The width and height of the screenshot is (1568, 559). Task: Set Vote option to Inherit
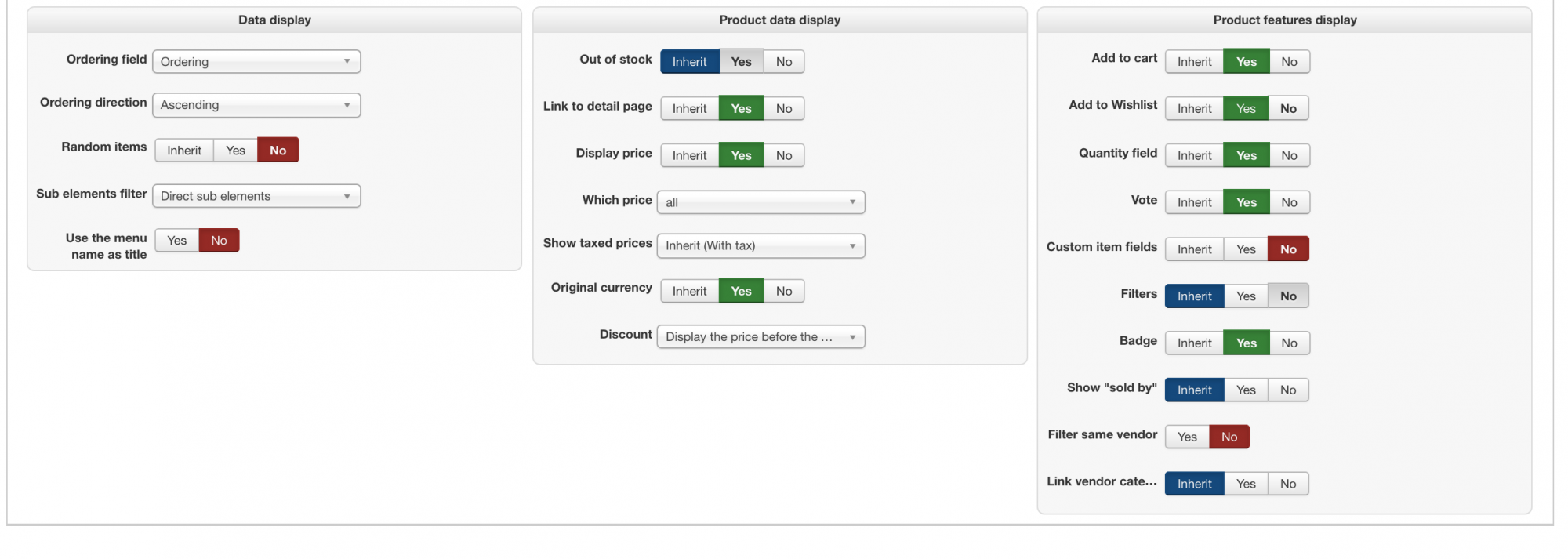point(1194,203)
